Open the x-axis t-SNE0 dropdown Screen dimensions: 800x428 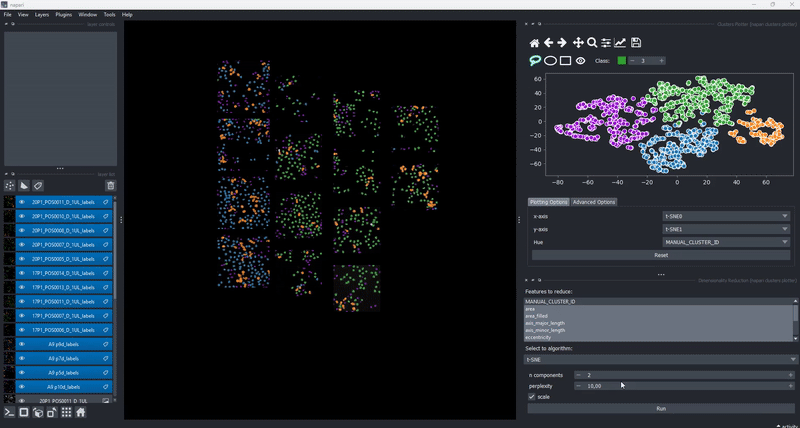(726, 216)
